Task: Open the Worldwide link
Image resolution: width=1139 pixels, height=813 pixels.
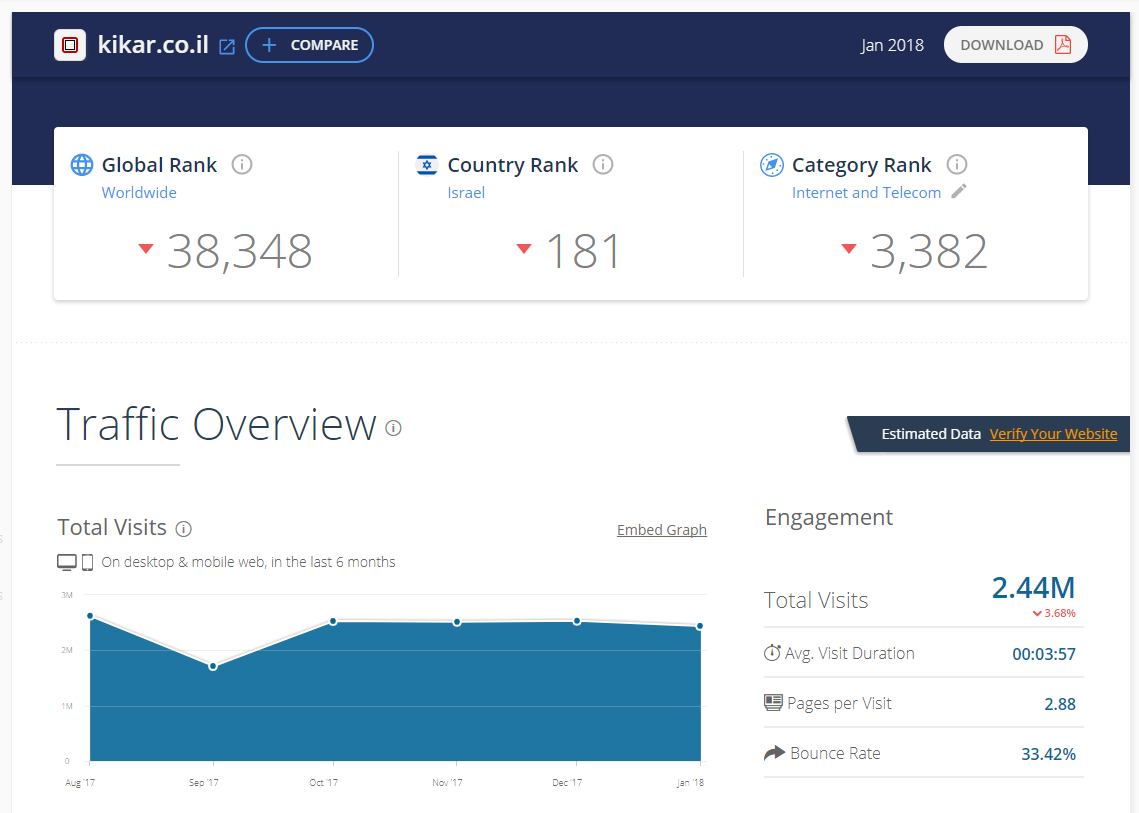Action: point(139,193)
